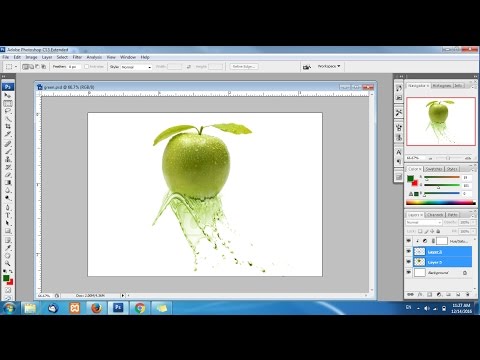Click the navigator zoom out button
This screenshot has width=480, height=360.
430,158
